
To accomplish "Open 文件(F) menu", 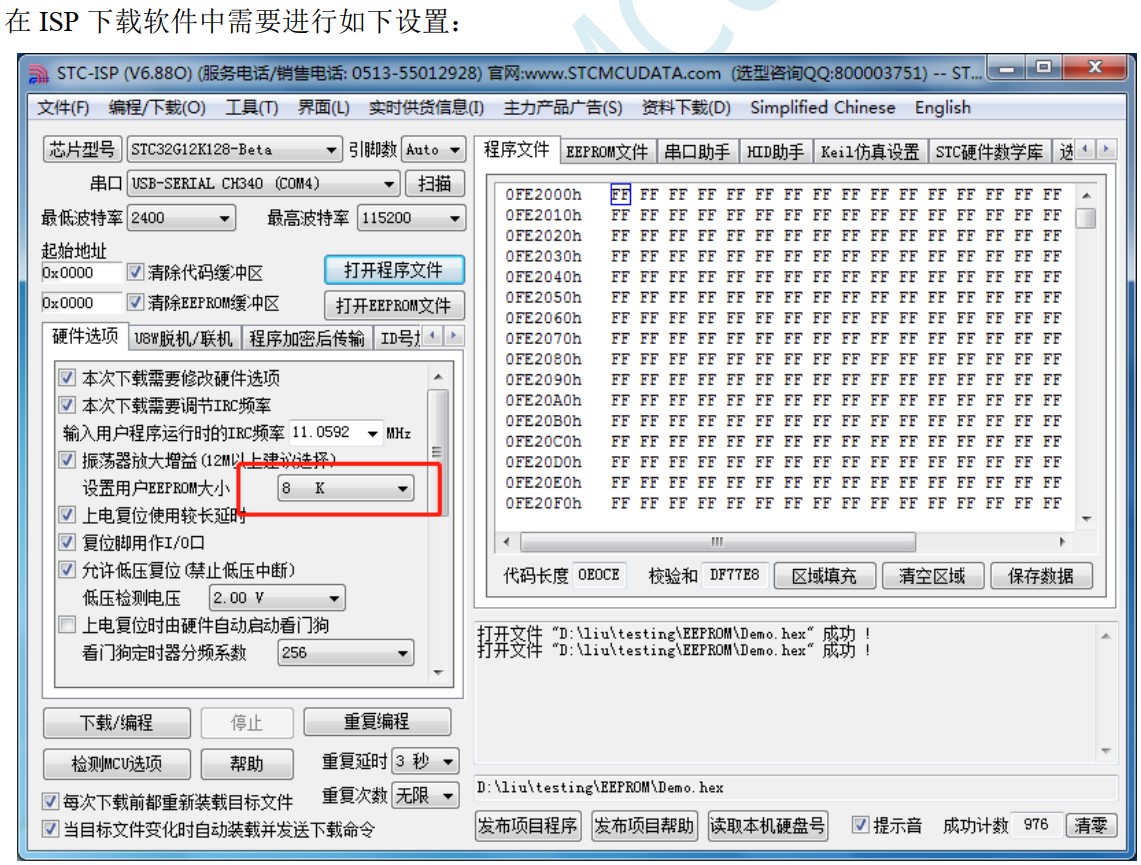I will coord(63,108).
